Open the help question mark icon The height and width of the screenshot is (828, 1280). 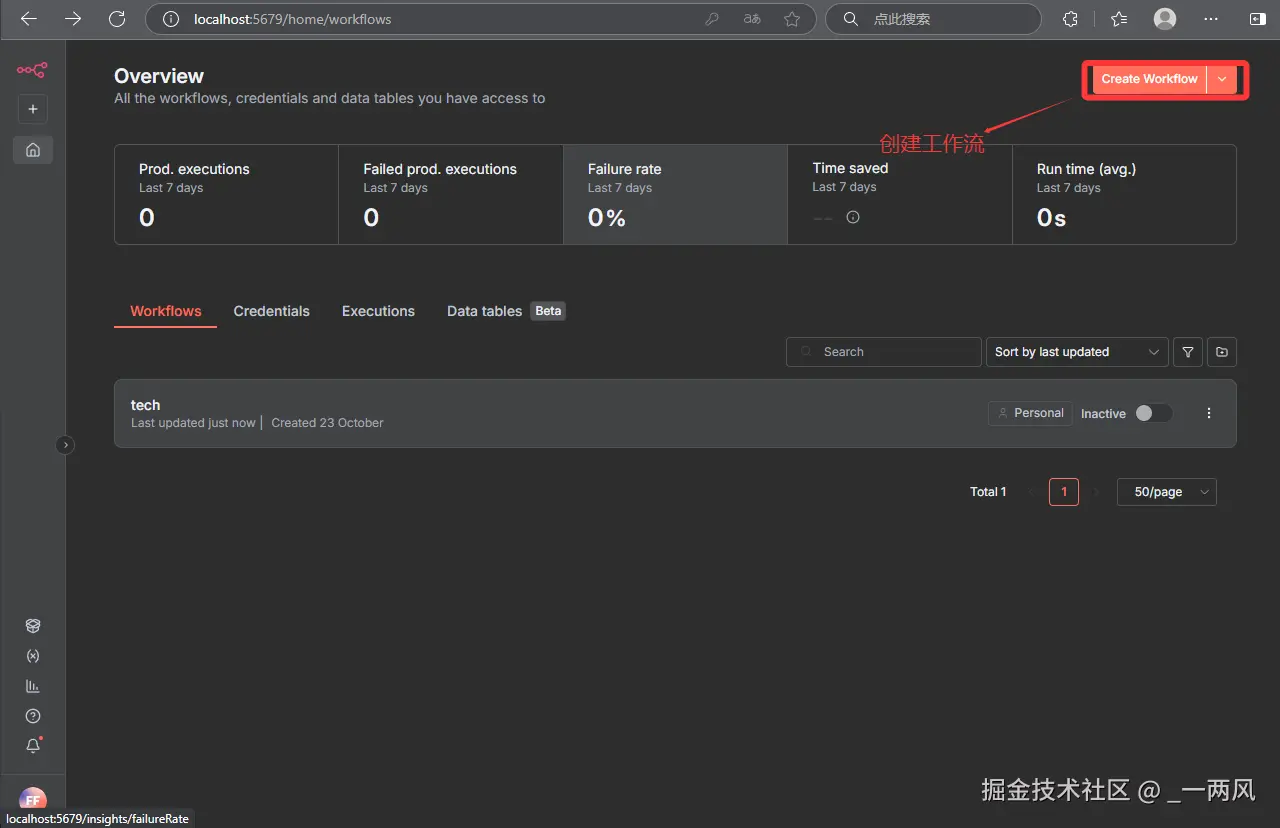(33, 716)
